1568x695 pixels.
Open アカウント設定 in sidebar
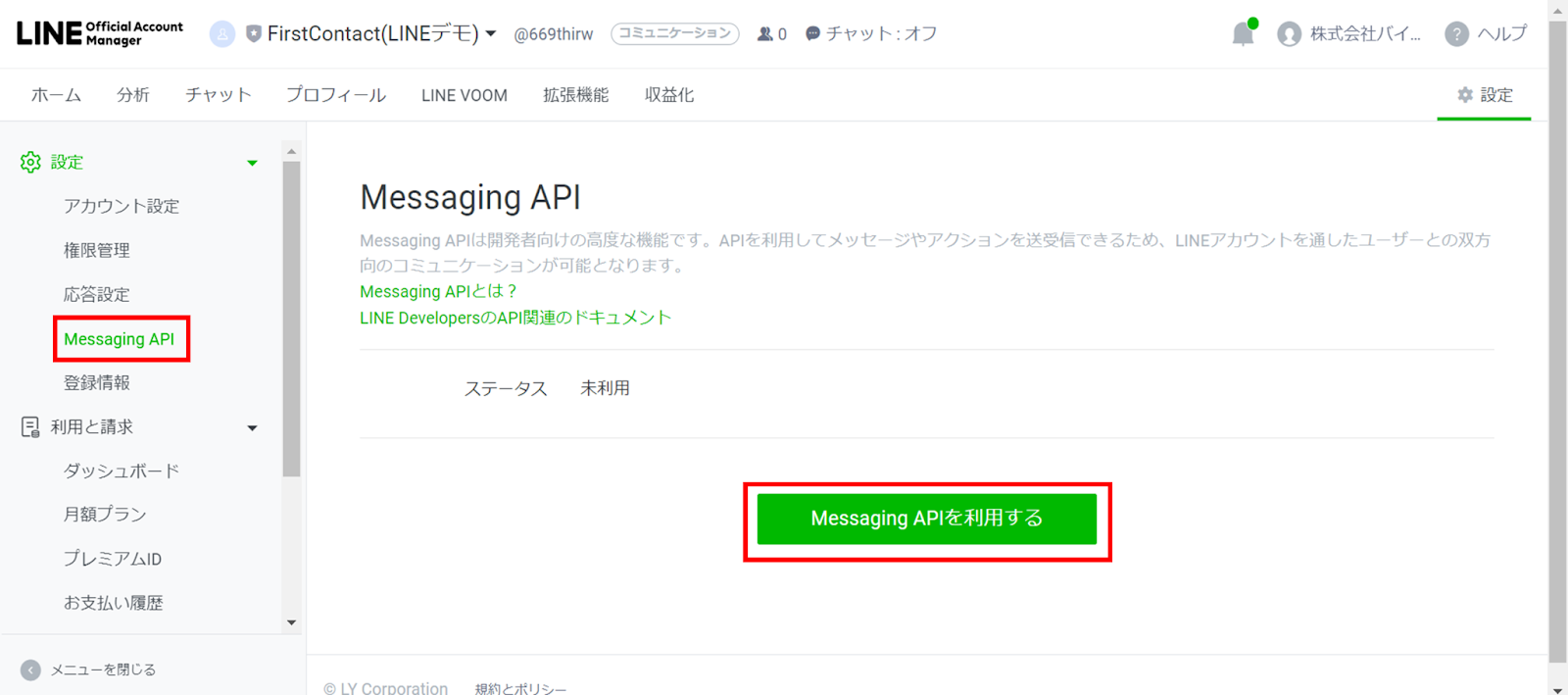pos(122,206)
